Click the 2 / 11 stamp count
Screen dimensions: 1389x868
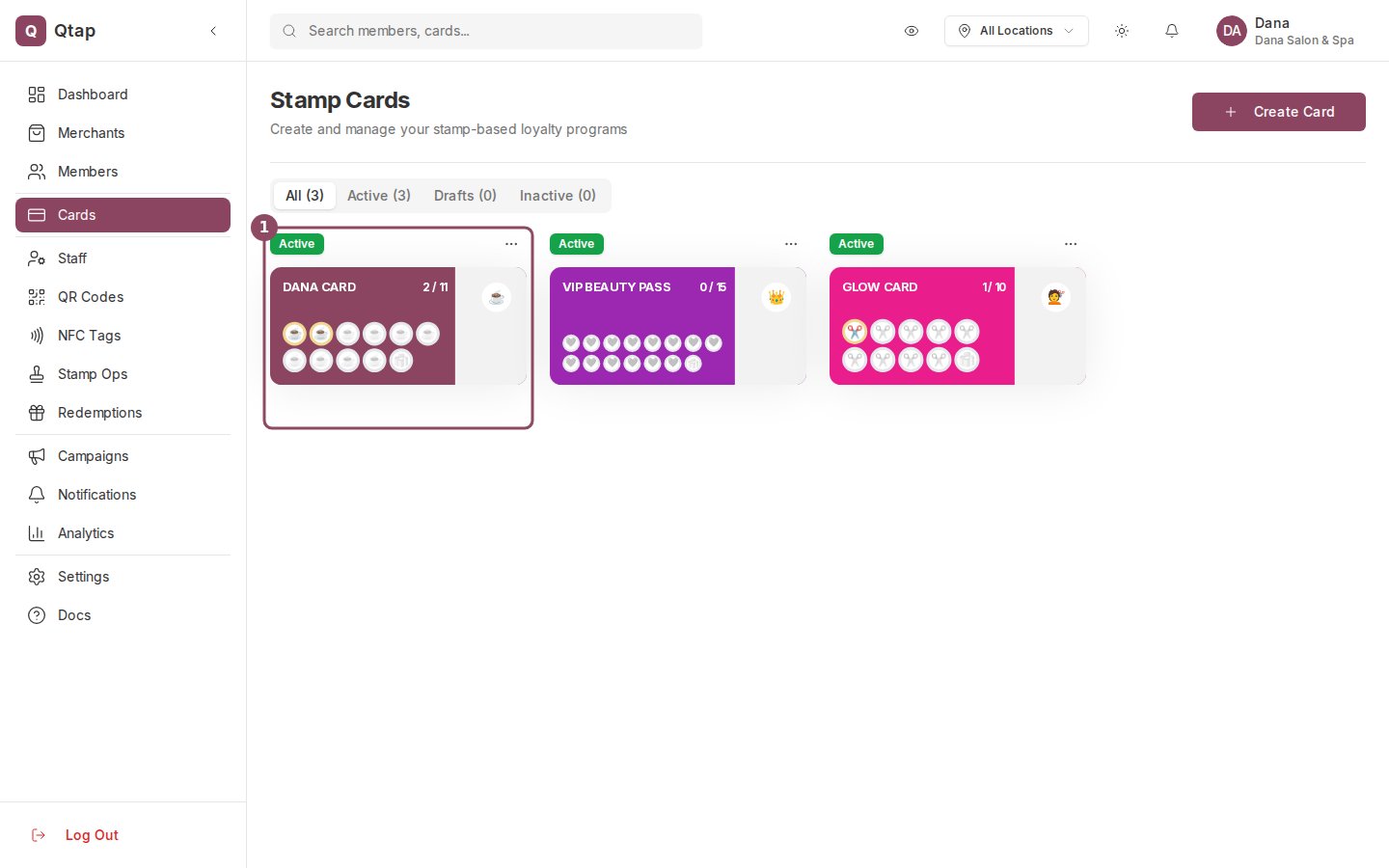coord(435,287)
